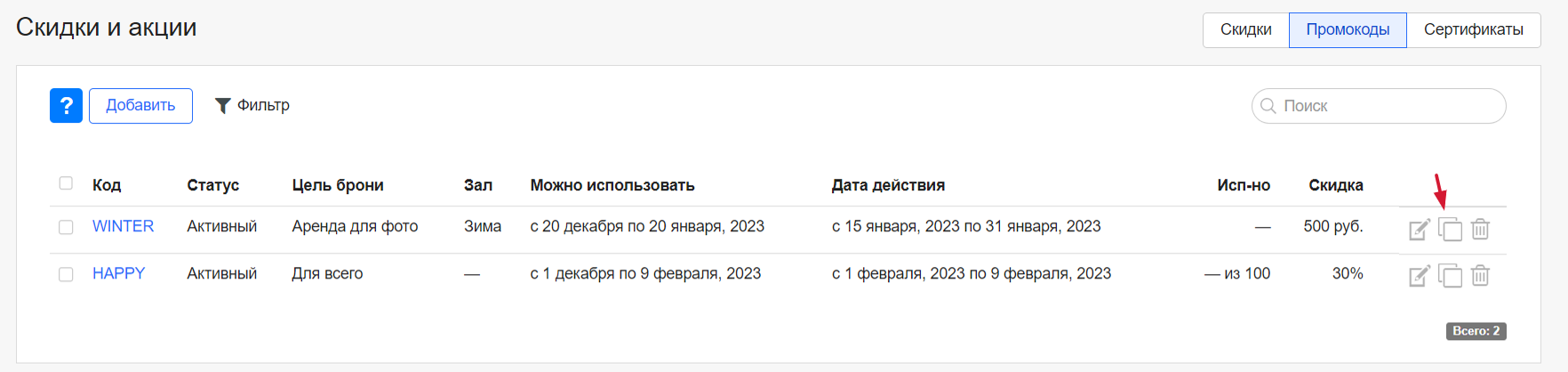Focus the Поиск search field
The image size is (1568, 372).
click(1379, 106)
